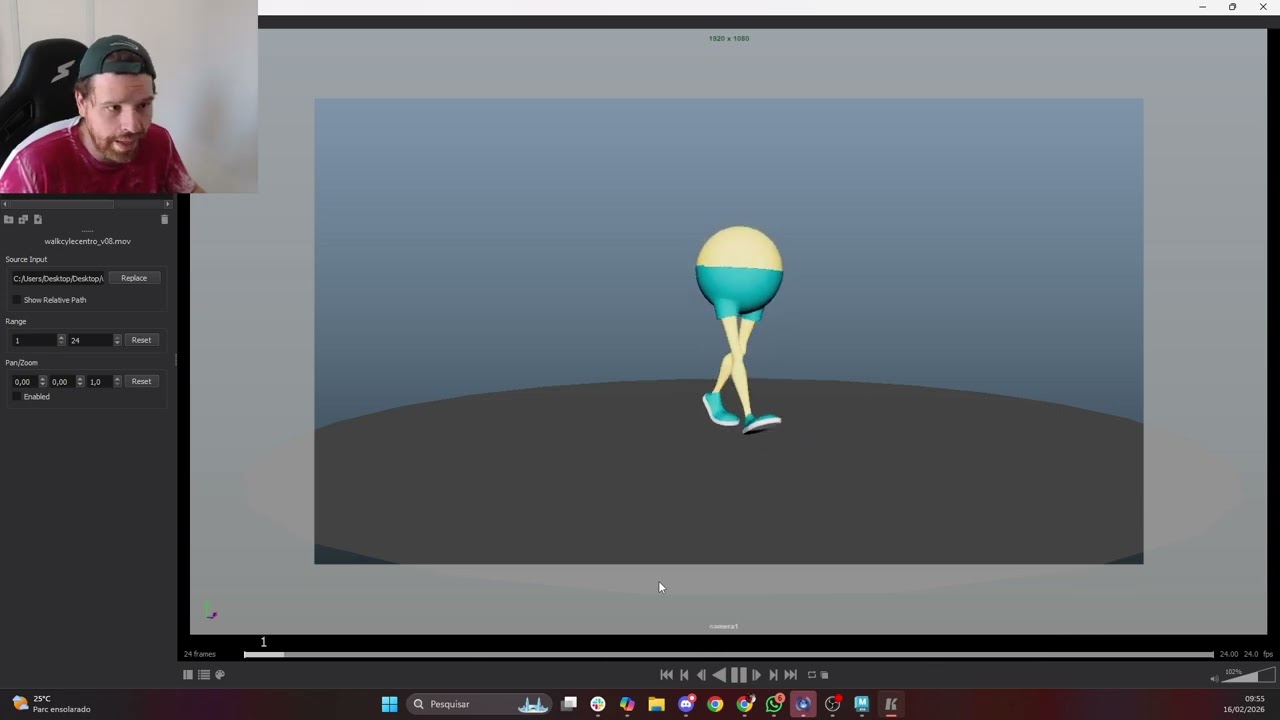Open Slack from the taskbar
1280x720 pixels.
point(598,704)
